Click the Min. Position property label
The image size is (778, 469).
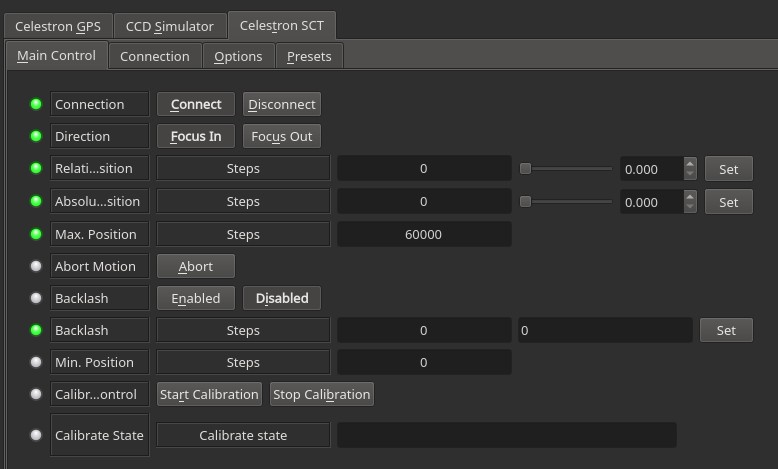pos(100,363)
